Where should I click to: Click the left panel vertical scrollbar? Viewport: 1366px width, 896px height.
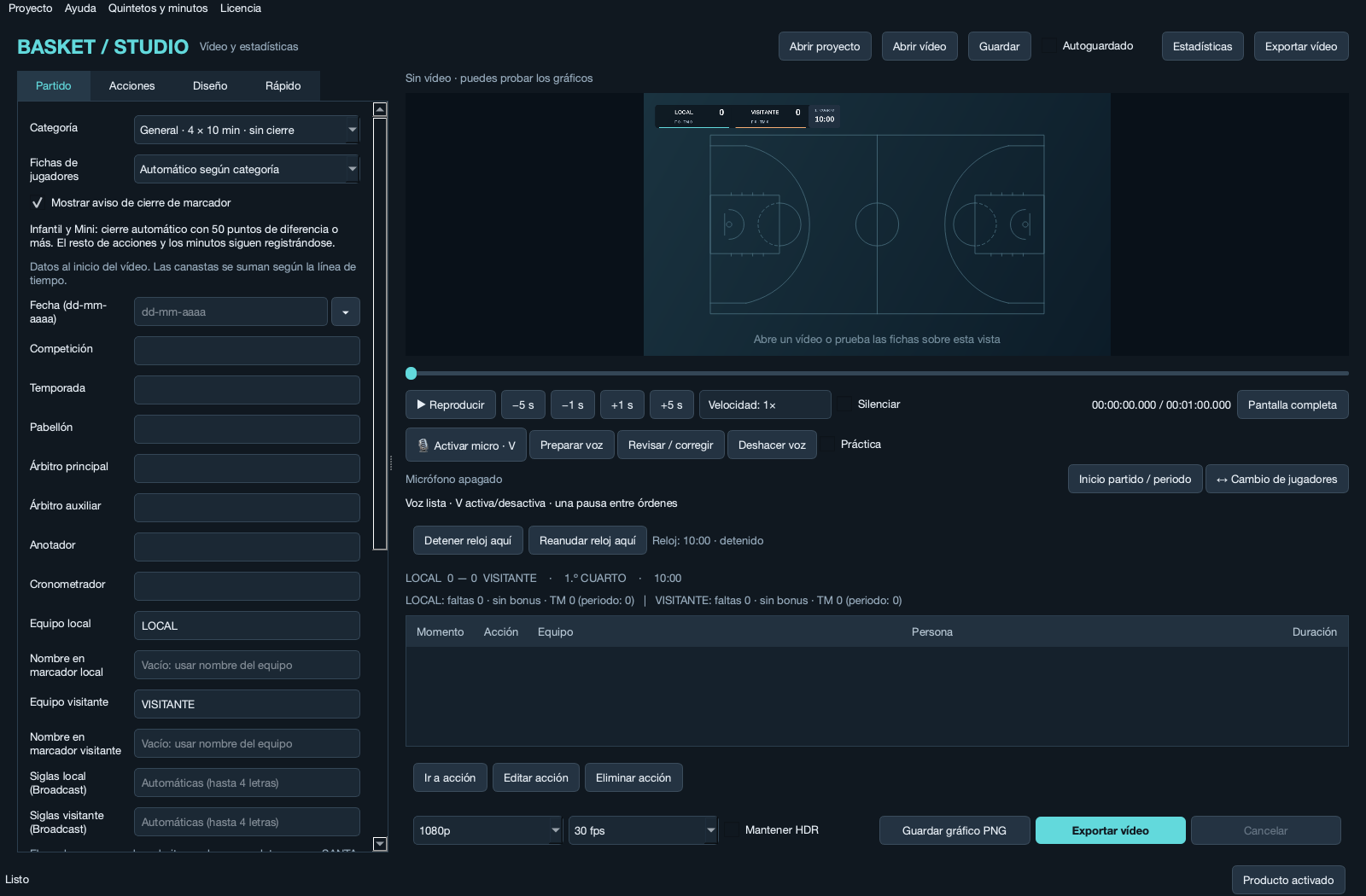380,334
